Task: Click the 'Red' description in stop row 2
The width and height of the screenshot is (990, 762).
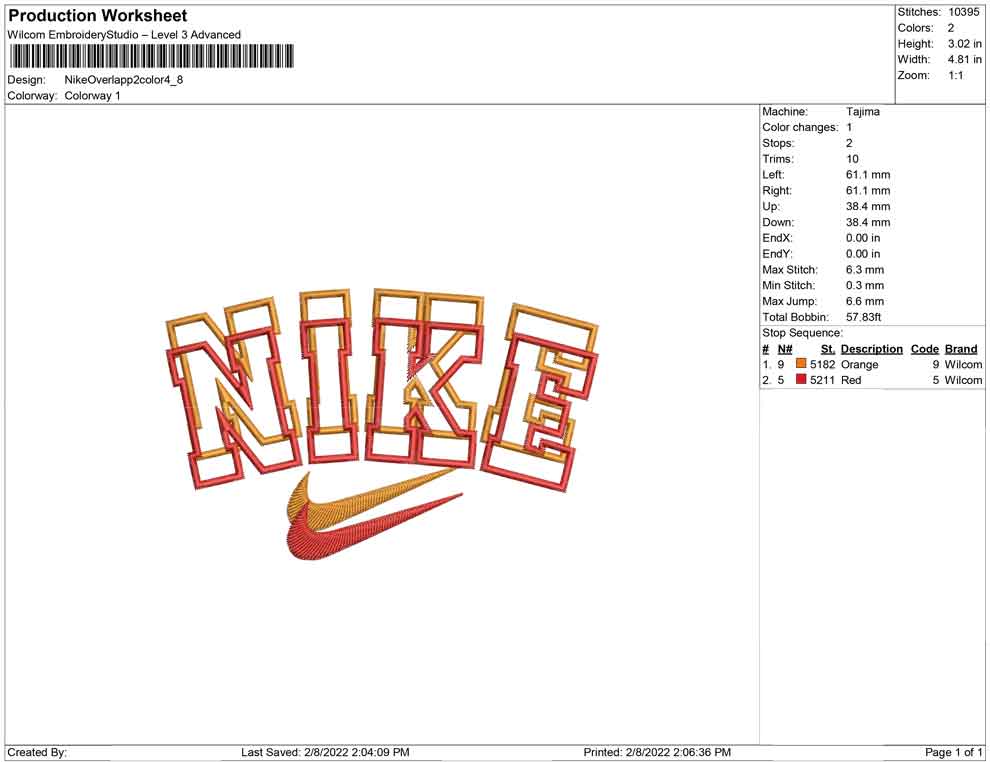Action: pyautogui.click(x=850, y=380)
